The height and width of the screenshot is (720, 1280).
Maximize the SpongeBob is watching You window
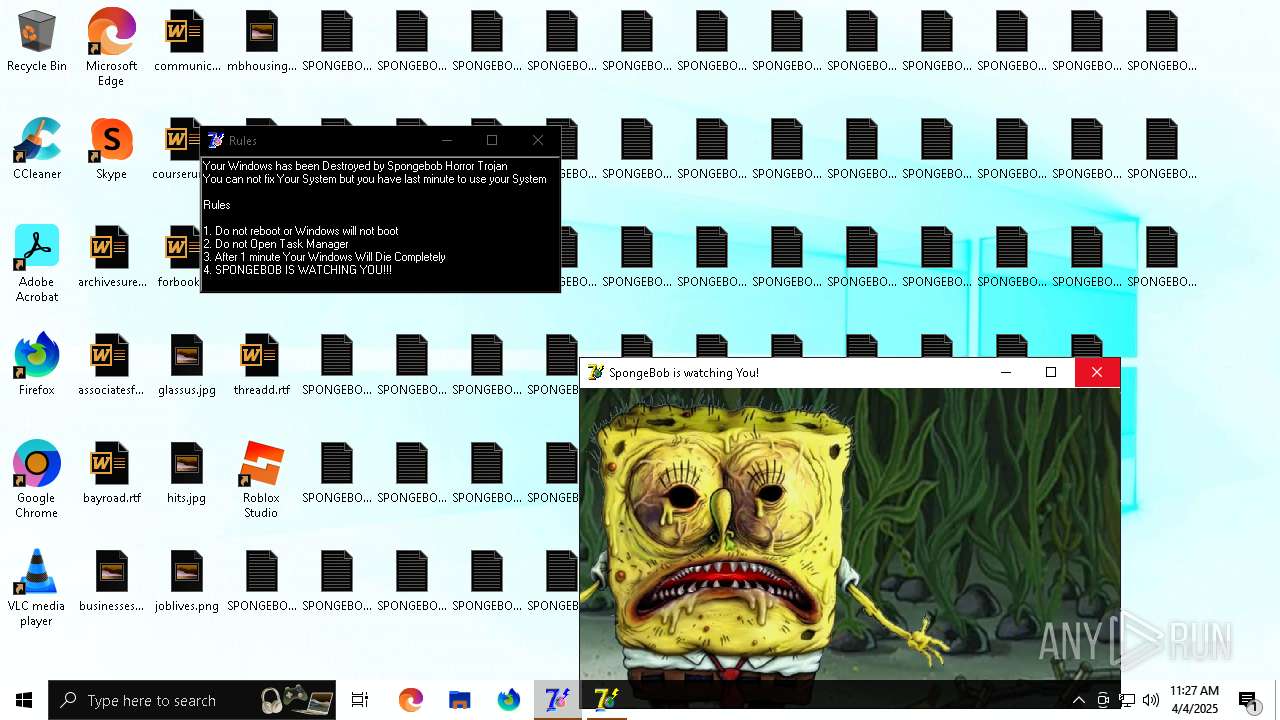(1051, 372)
